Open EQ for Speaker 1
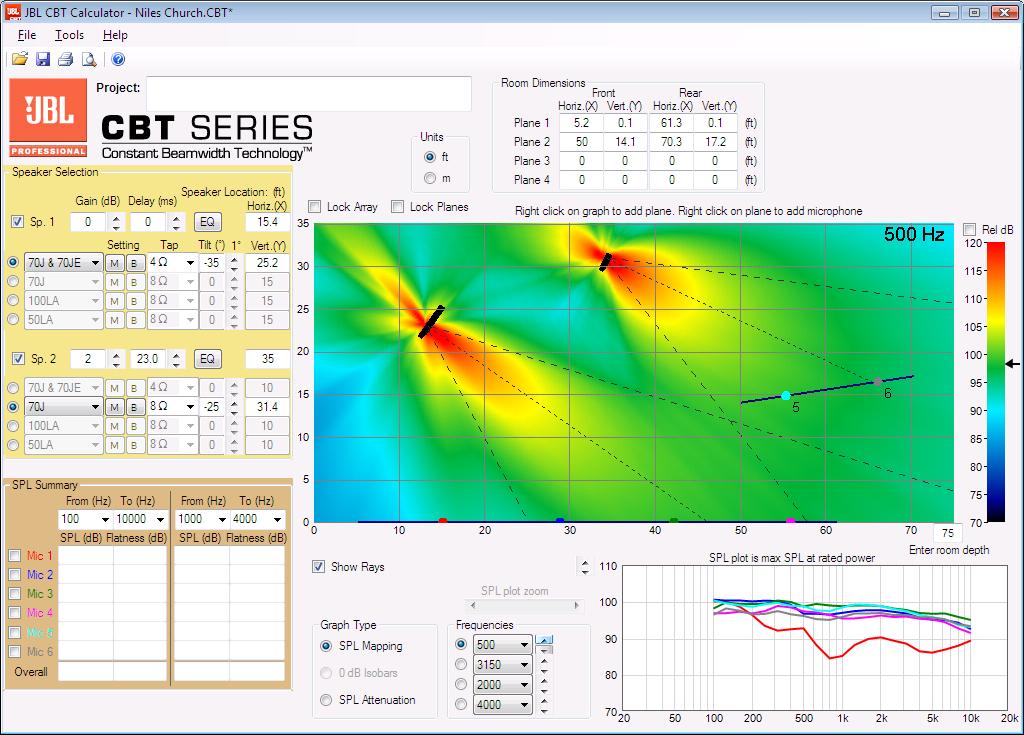This screenshot has width=1024, height=735. (208, 222)
